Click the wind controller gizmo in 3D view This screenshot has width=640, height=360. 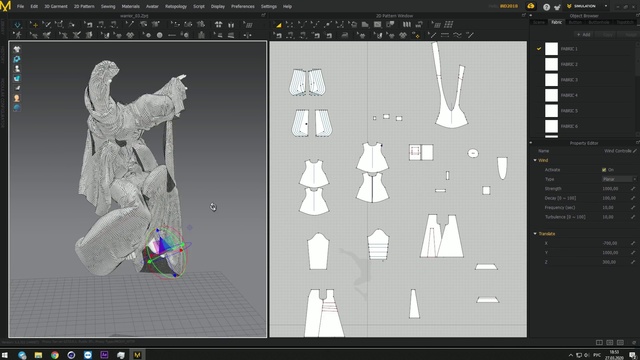pos(166,252)
